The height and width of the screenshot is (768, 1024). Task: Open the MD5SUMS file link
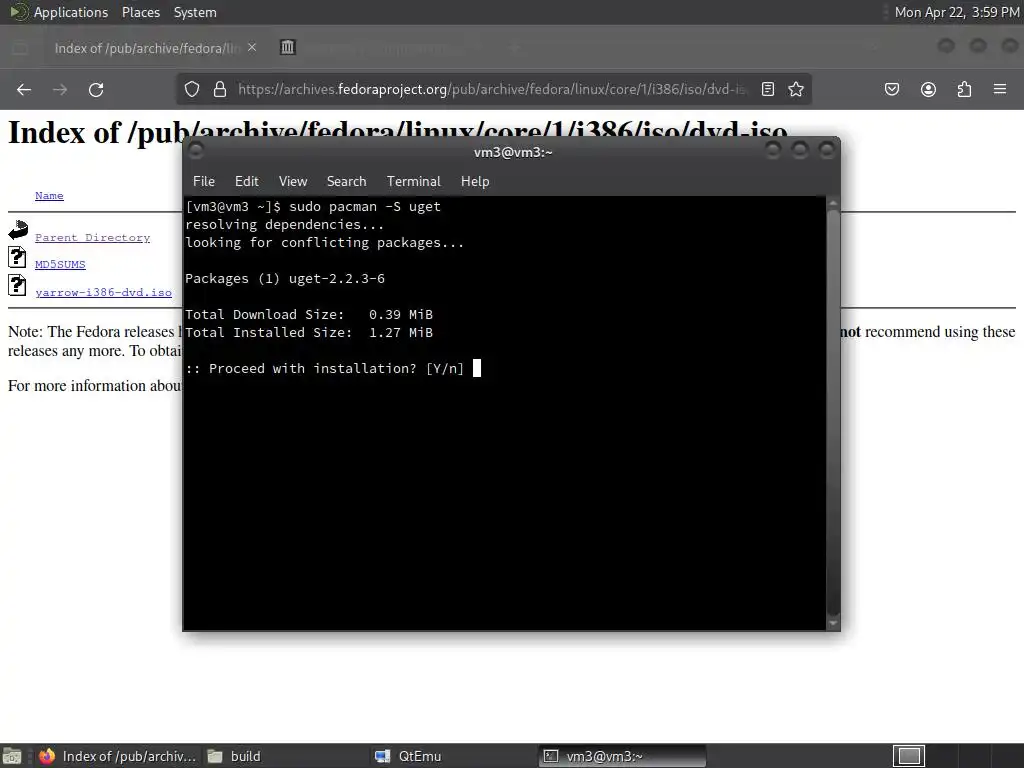click(60, 264)
